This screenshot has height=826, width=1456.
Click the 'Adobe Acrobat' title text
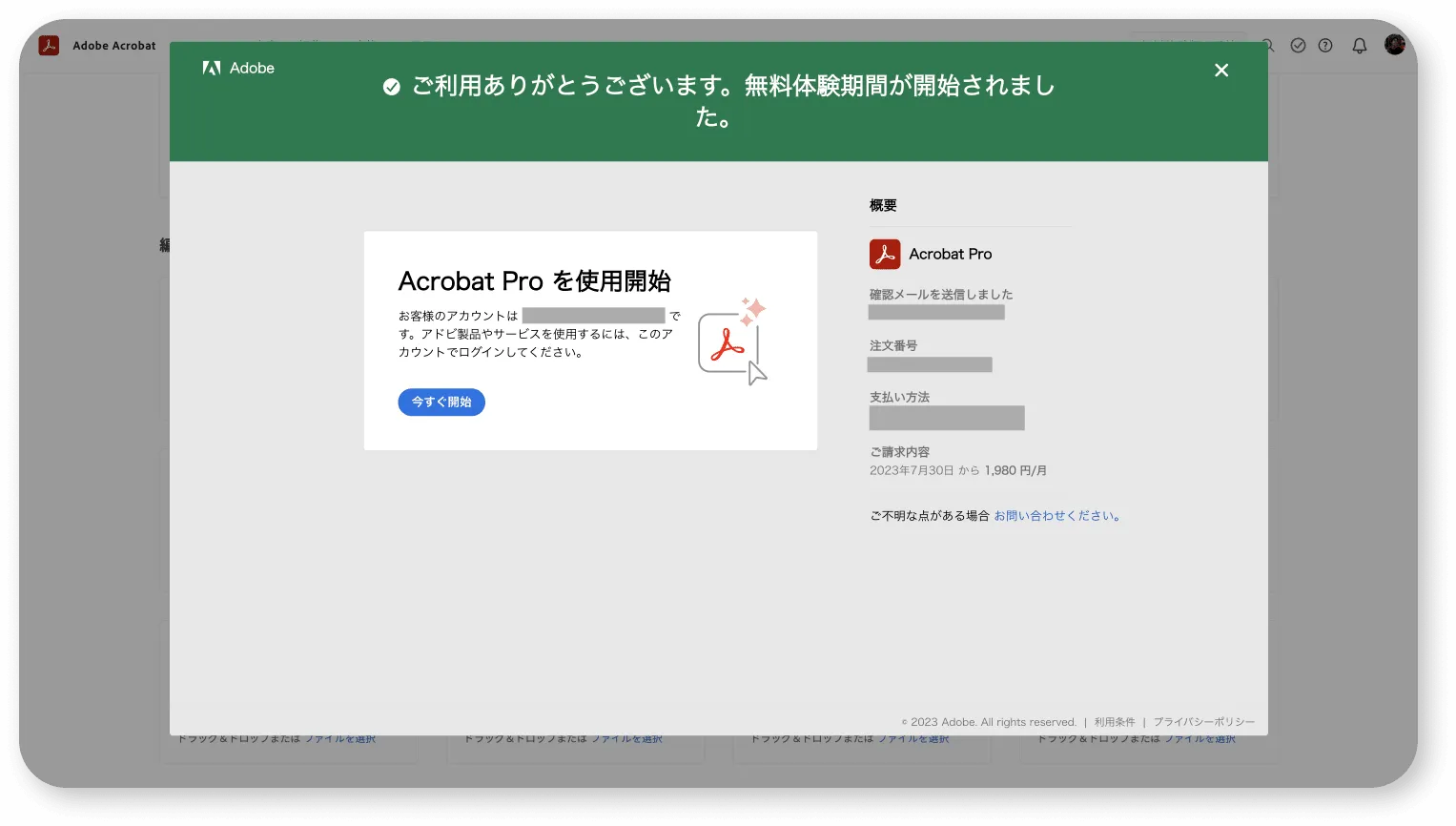click(x=114, y=46)
